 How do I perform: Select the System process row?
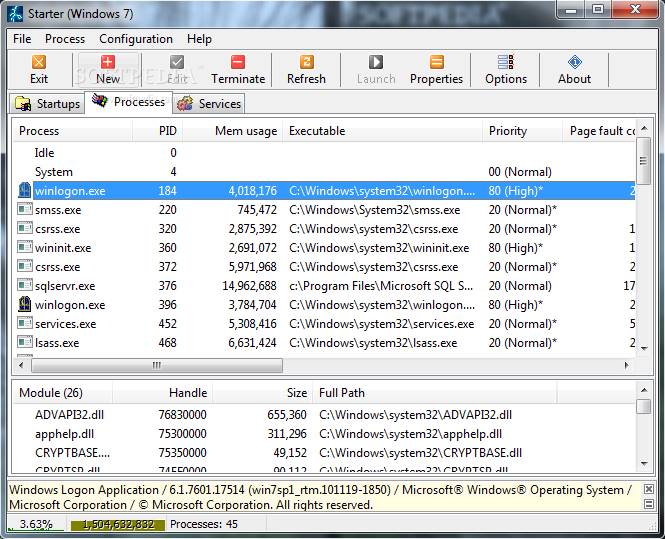tap(324, 172)
